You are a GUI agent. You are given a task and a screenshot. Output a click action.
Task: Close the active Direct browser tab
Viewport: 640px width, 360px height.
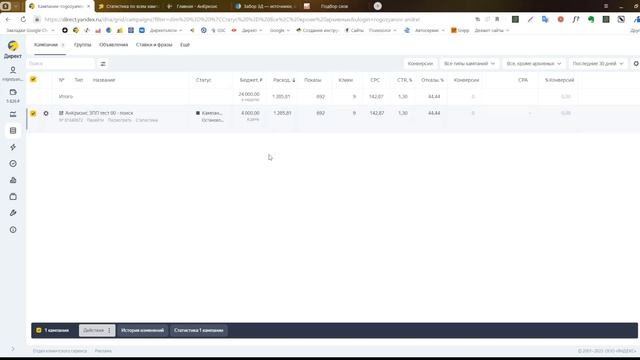click(89, 6)
